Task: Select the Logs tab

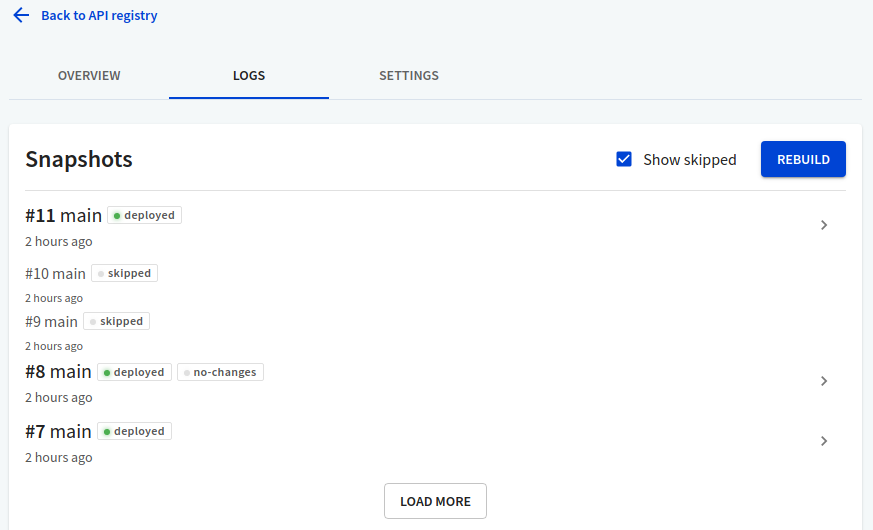Action: click(x=249, y=76)
